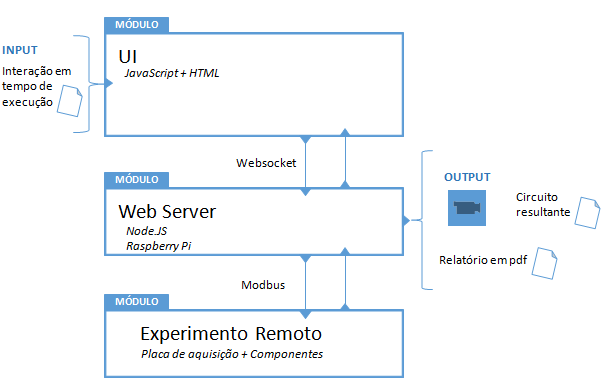
Task: Click the down arrowhead entering the Web Server box
Action: click(306, 192)
